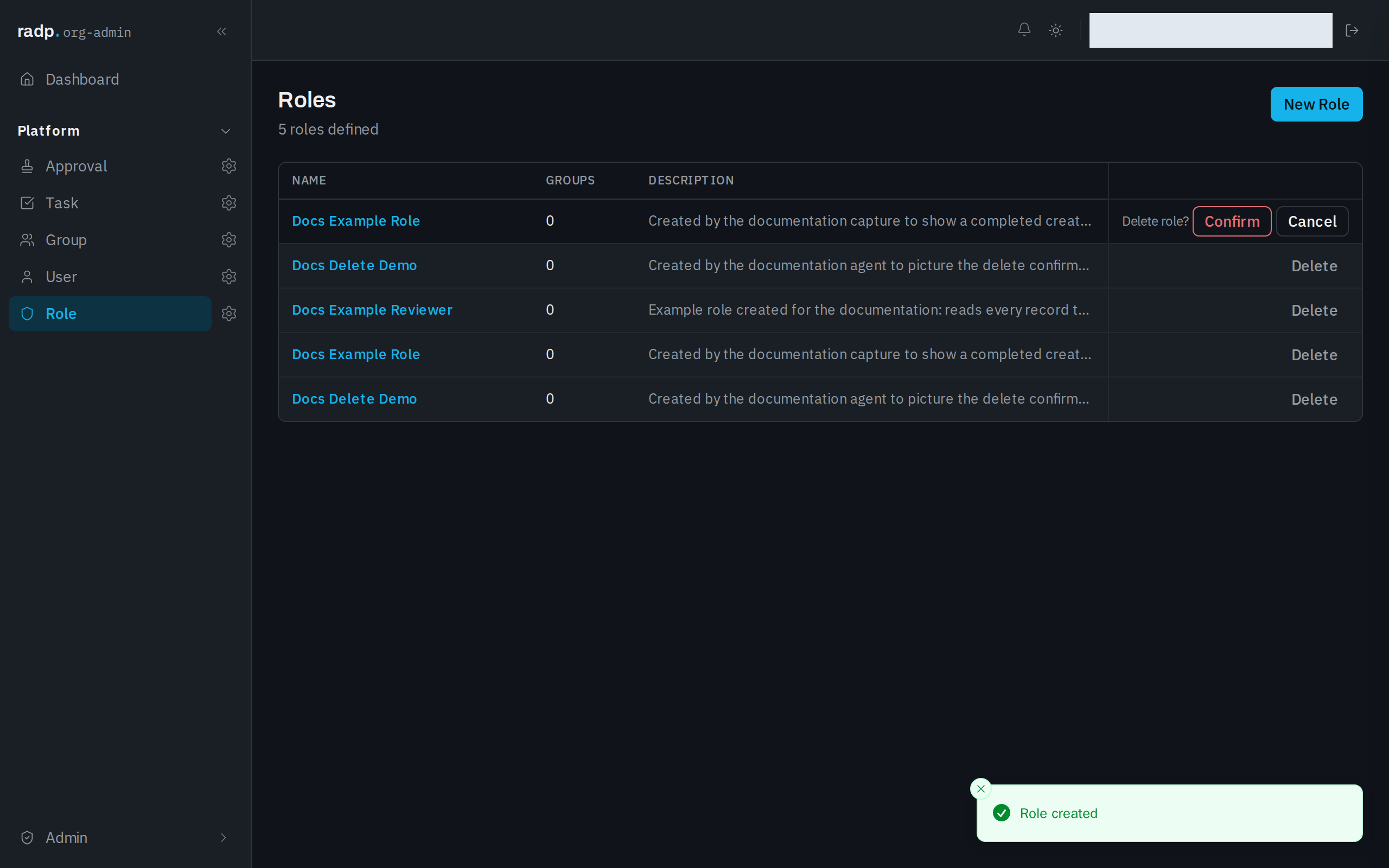Open Task settings gear

[x=229, y=203]
